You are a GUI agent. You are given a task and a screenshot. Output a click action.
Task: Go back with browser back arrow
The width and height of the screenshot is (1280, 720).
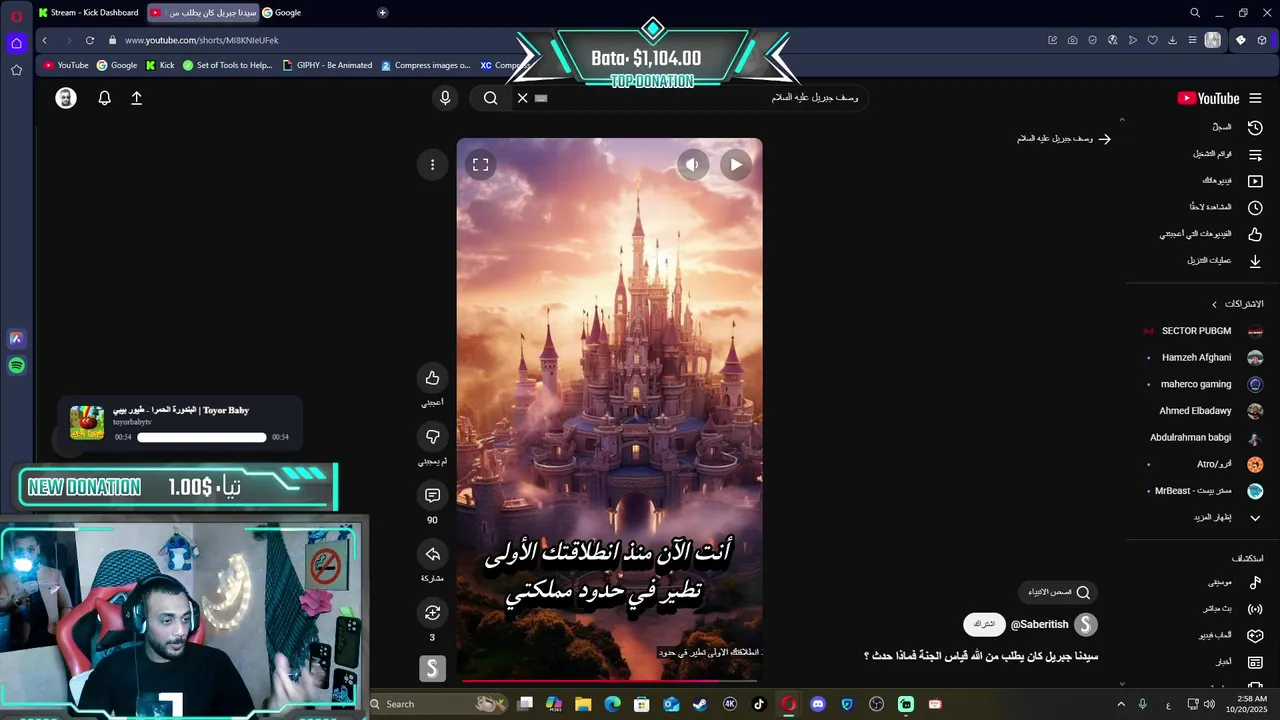[44, 40]
